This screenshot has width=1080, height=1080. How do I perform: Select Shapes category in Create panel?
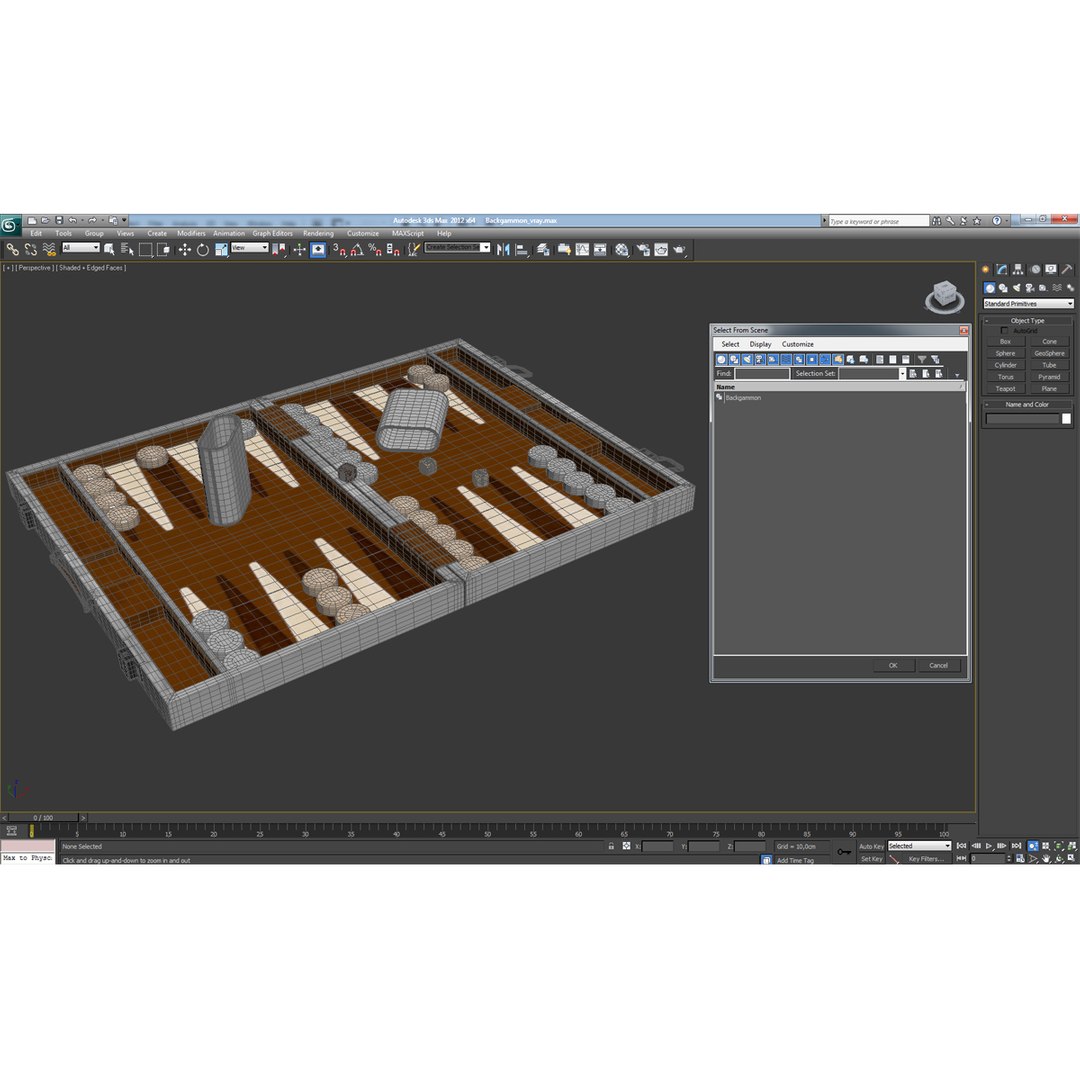click(1003, 288)
